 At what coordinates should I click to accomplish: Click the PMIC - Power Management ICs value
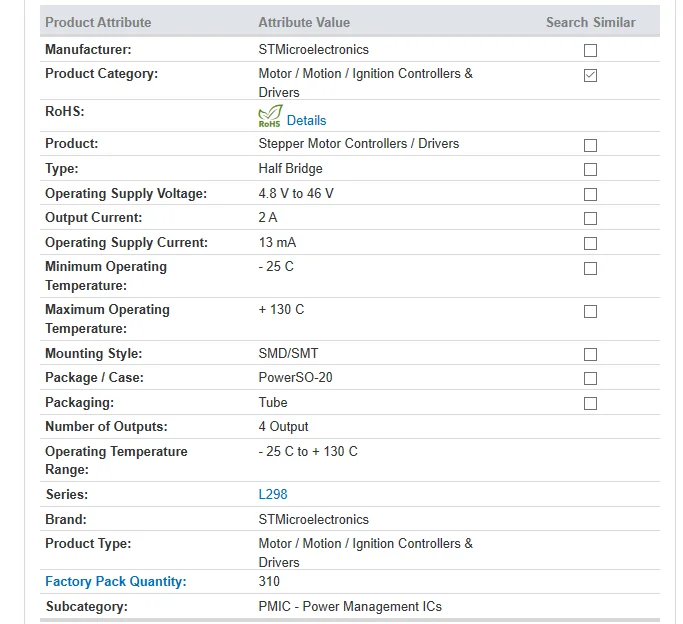point(350,606)
